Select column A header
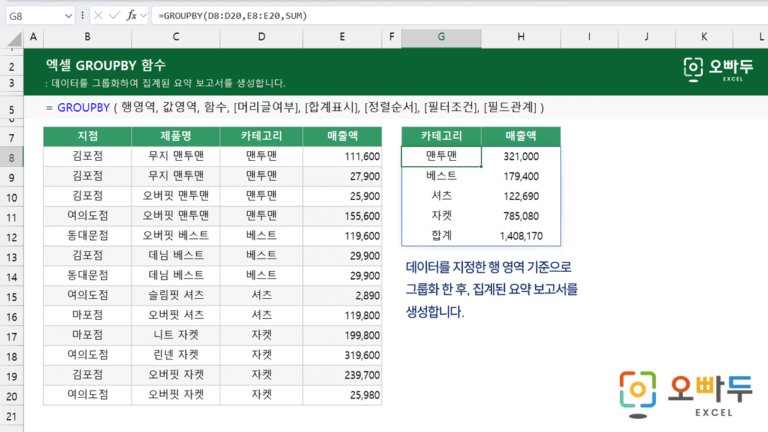The width and height of the screenshot is (768, 432). coord(33,37)
